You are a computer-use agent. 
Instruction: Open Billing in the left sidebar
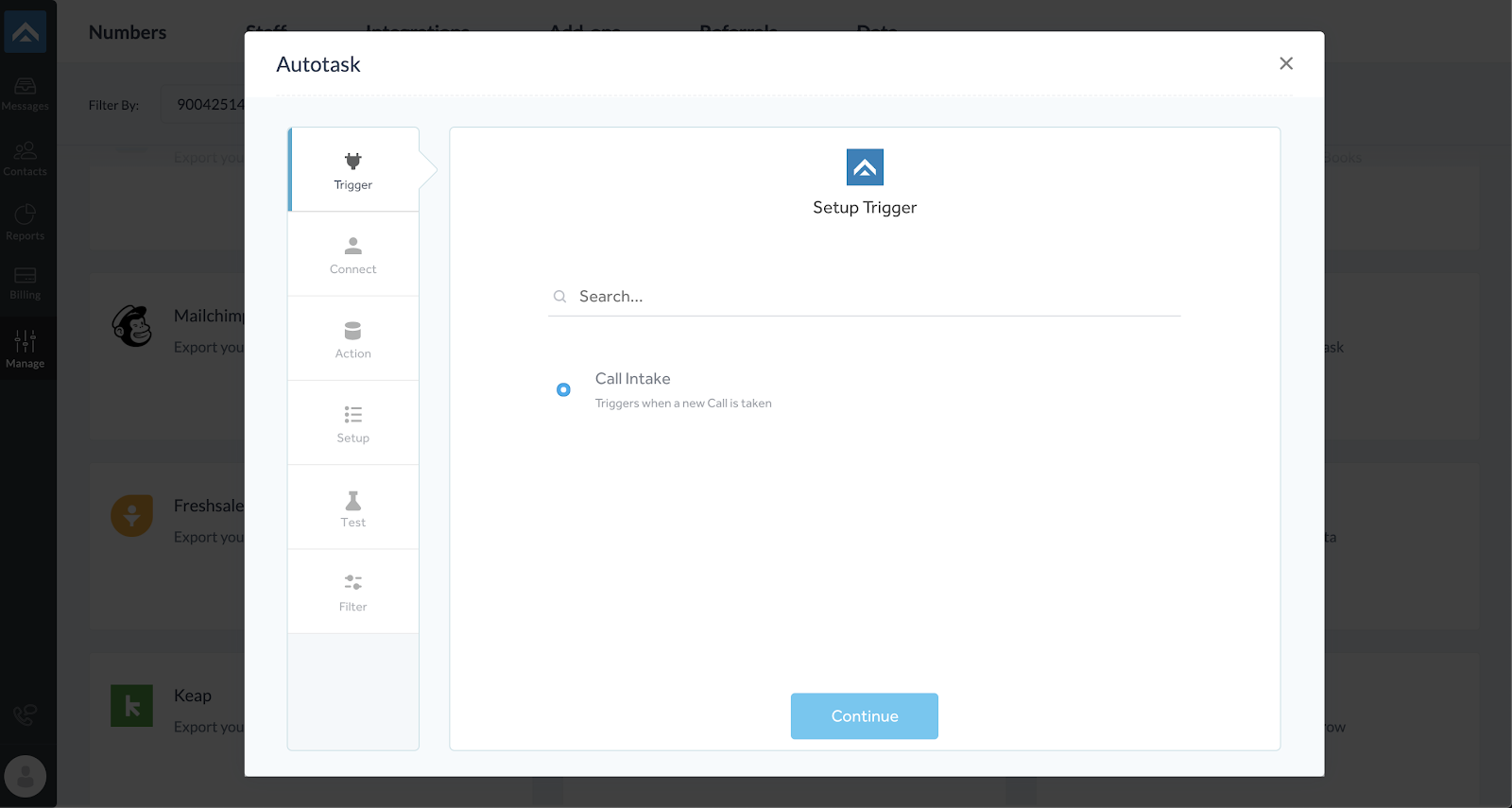pyautogui.click(x=26, y=283)
